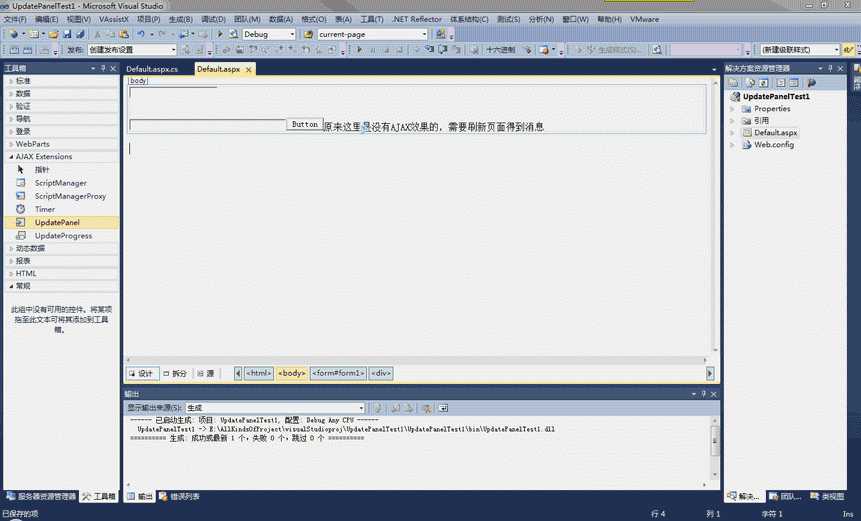Expand the HTML toolbox group
The image size is (861, 521).
tap(11, 273)
